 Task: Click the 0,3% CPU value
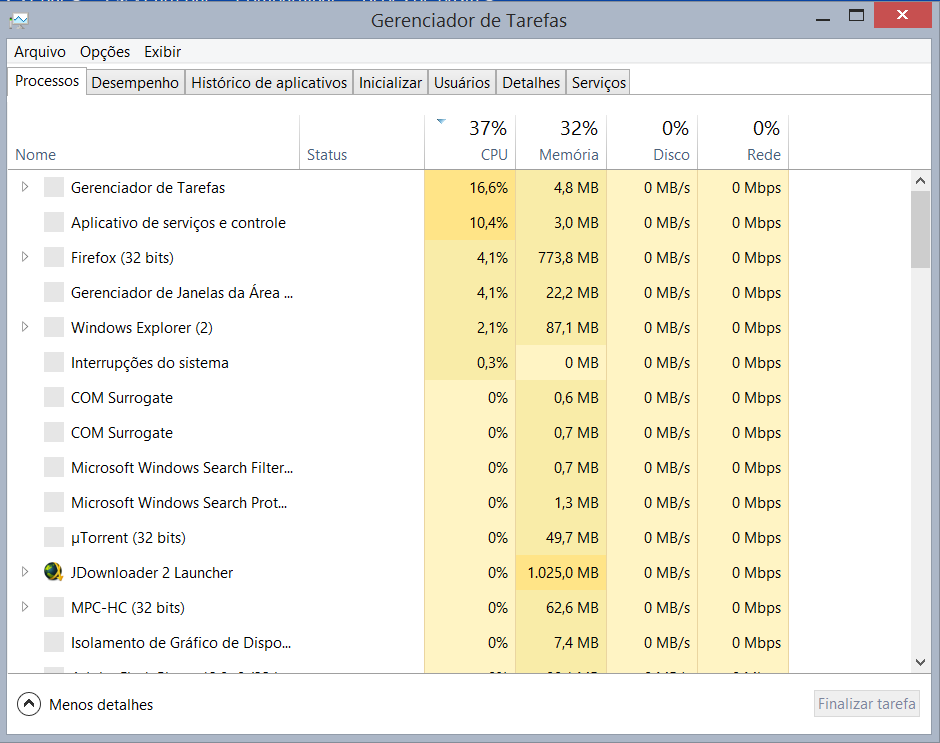pos(492,363)
